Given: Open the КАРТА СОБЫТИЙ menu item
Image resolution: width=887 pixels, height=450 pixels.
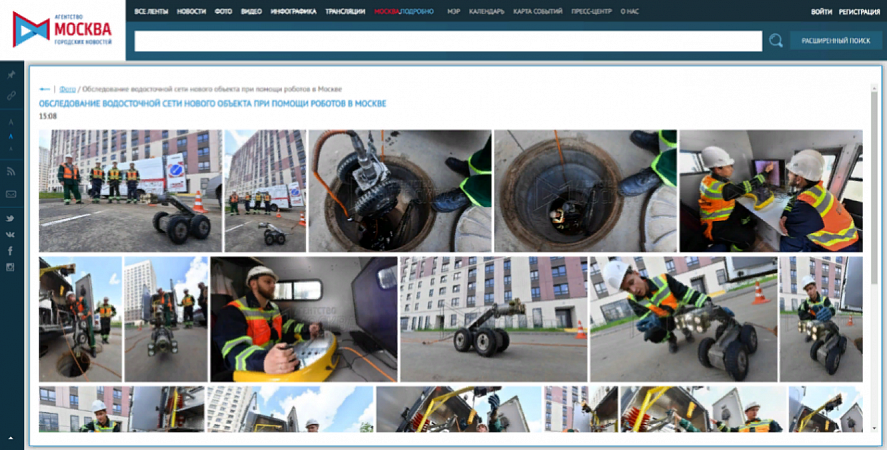Looking at the screenshot, I should [538, 11].
